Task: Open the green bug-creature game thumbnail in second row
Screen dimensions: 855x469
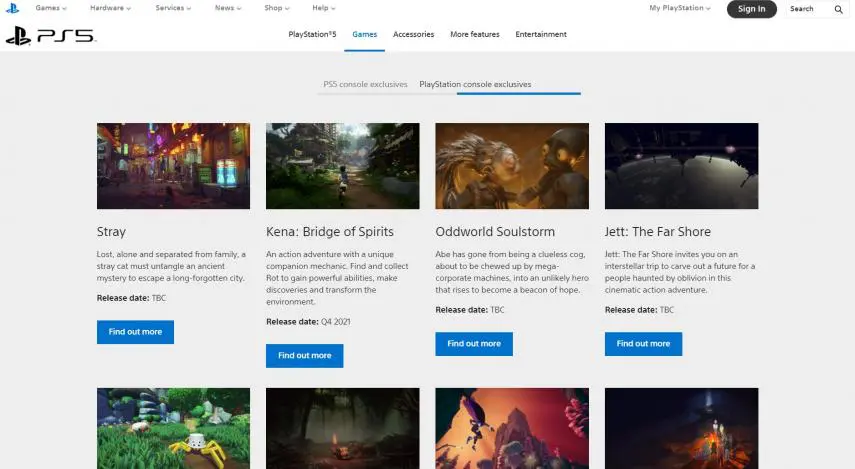Action: point(173,429)
